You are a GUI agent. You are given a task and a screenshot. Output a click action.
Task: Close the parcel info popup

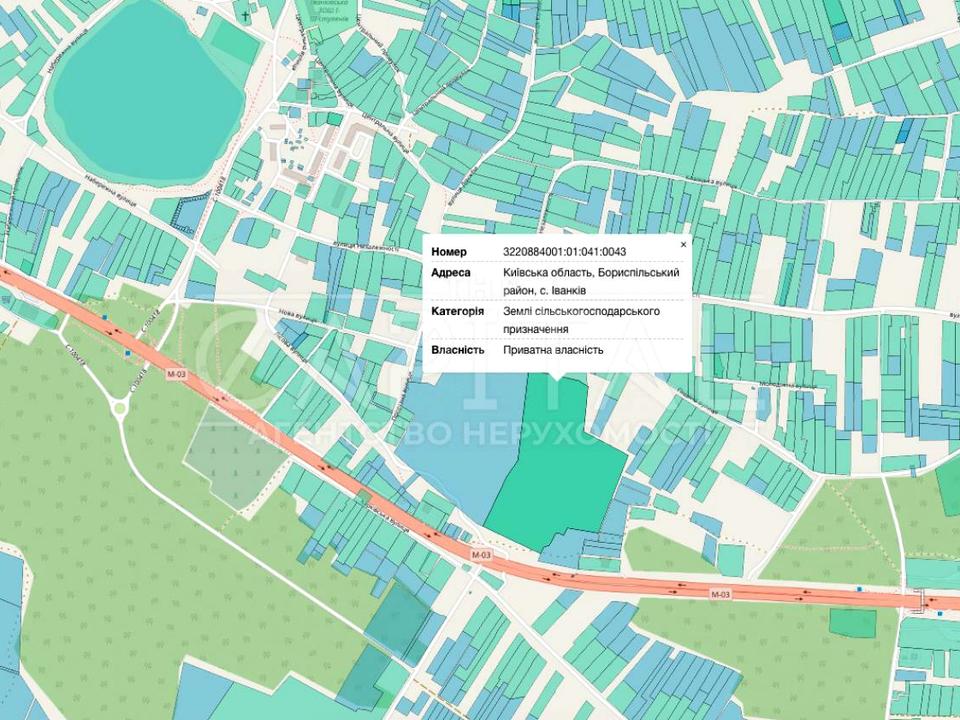[x=684, y=244]
